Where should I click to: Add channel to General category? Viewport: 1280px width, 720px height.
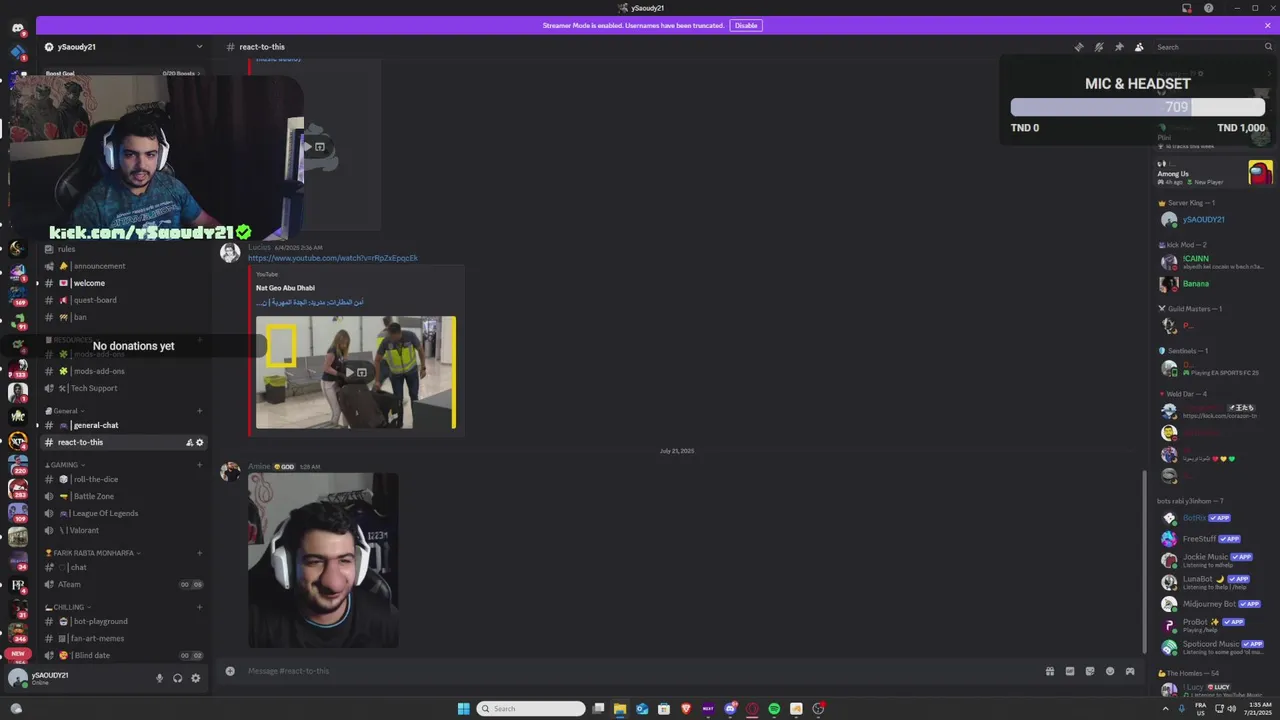[x=199, y=411]
